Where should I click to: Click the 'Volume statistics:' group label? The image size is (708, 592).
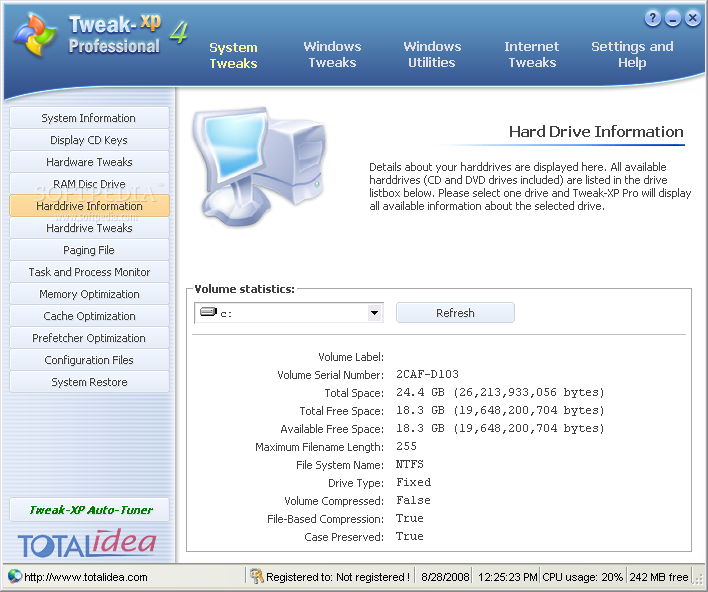tap(244, 289)
